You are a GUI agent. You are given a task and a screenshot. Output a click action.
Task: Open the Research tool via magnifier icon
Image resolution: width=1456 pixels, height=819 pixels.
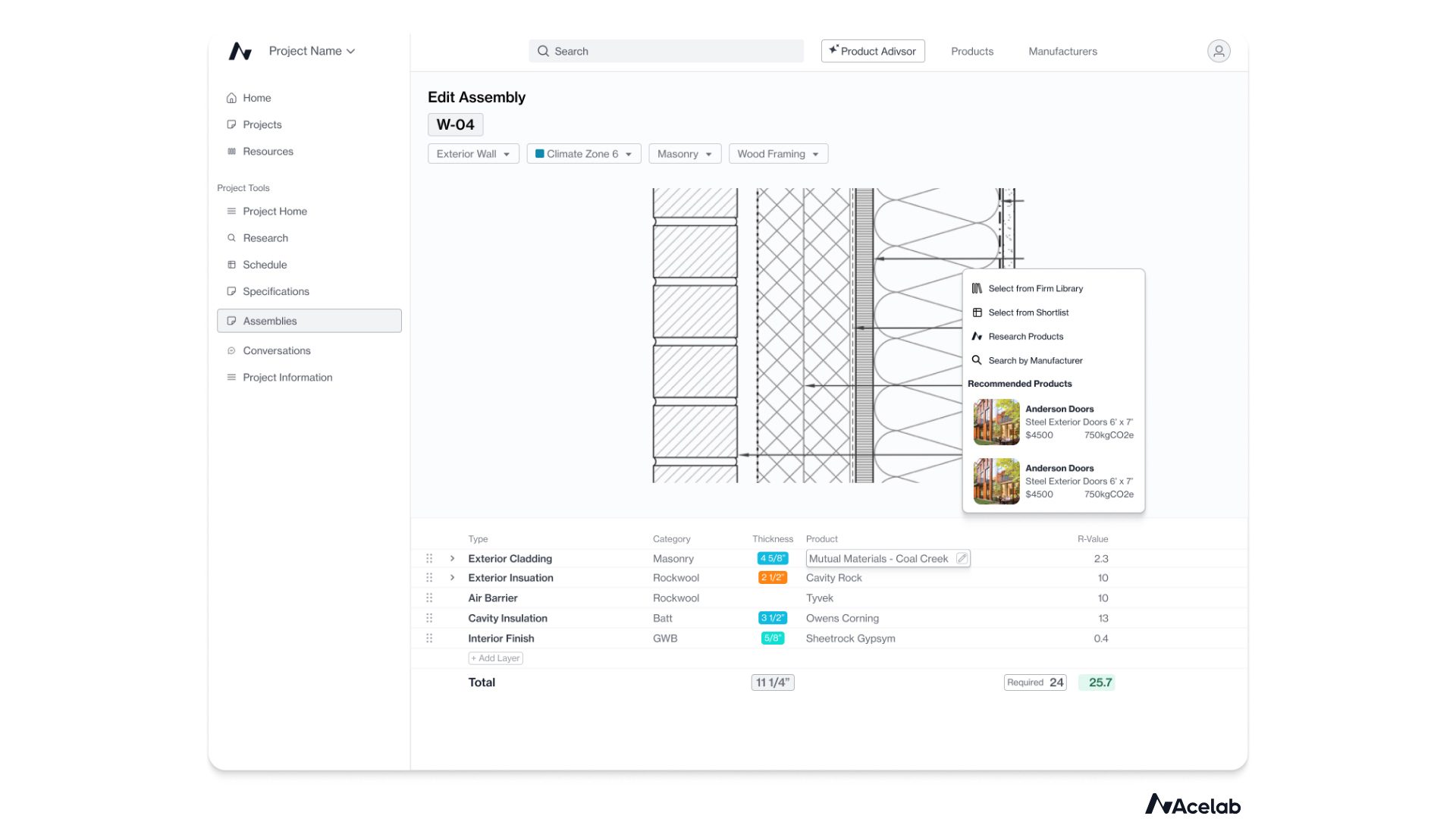[x=231, y=237]
